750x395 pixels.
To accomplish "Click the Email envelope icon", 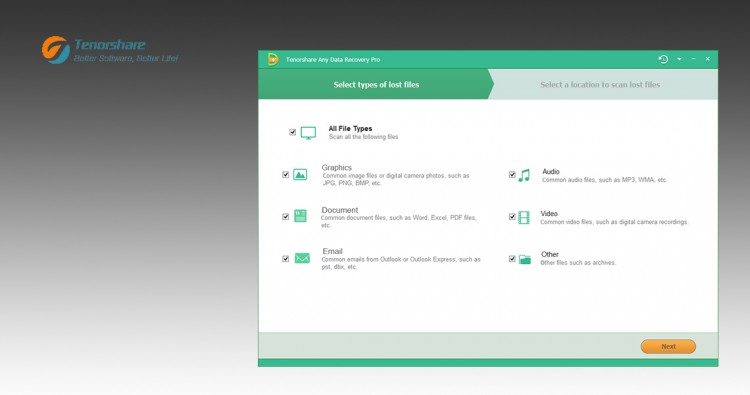I will click(x=302, y=258).
